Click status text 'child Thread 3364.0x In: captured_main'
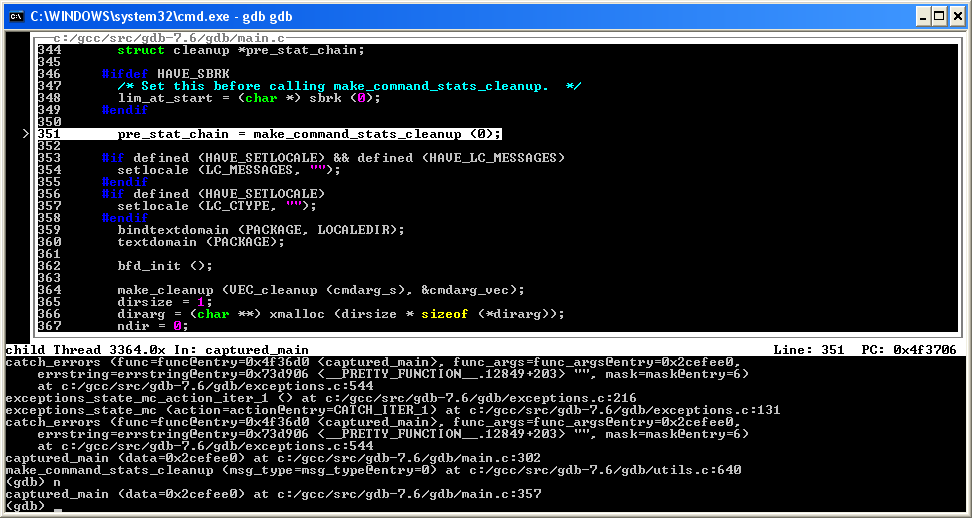972x518 pixels. 157,350
